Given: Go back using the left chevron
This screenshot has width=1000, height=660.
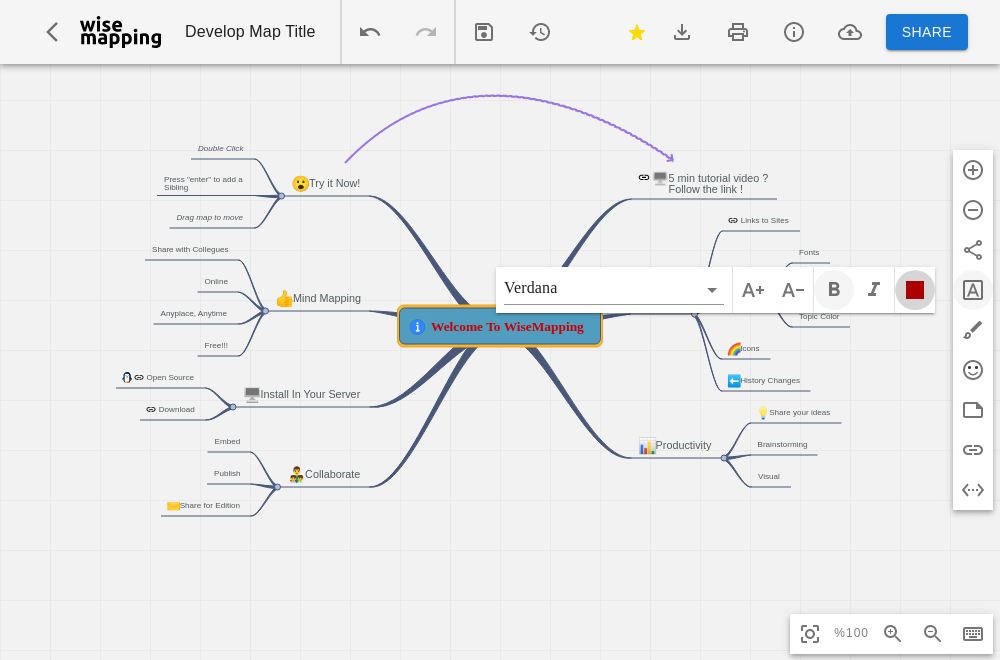Looking at the screenshot, I should click(x=52, y=32).
